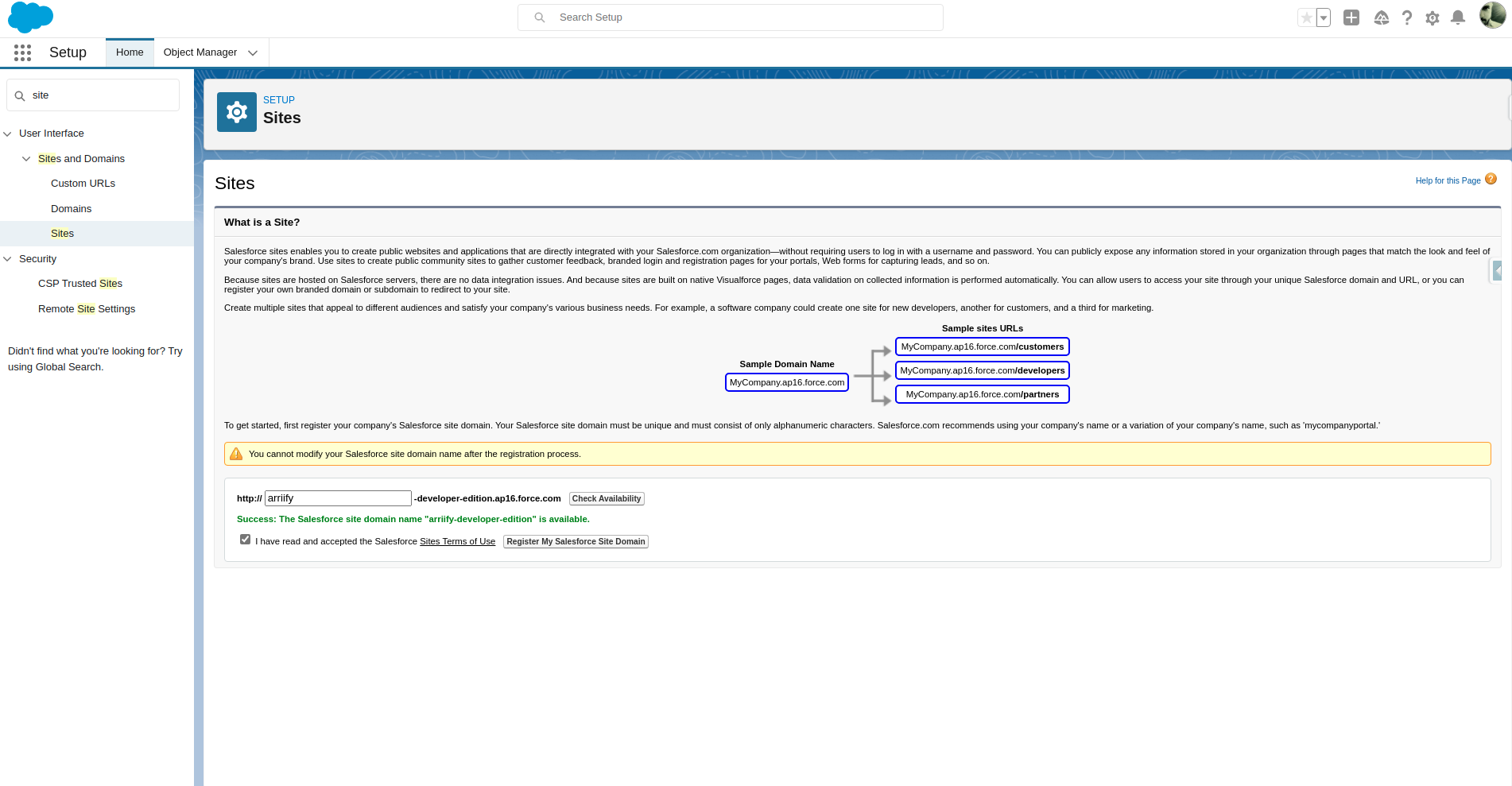1512x786 pixels.
Task: Click the orange help icon by Help for this Page
Action: click(x=1491, y=180)
